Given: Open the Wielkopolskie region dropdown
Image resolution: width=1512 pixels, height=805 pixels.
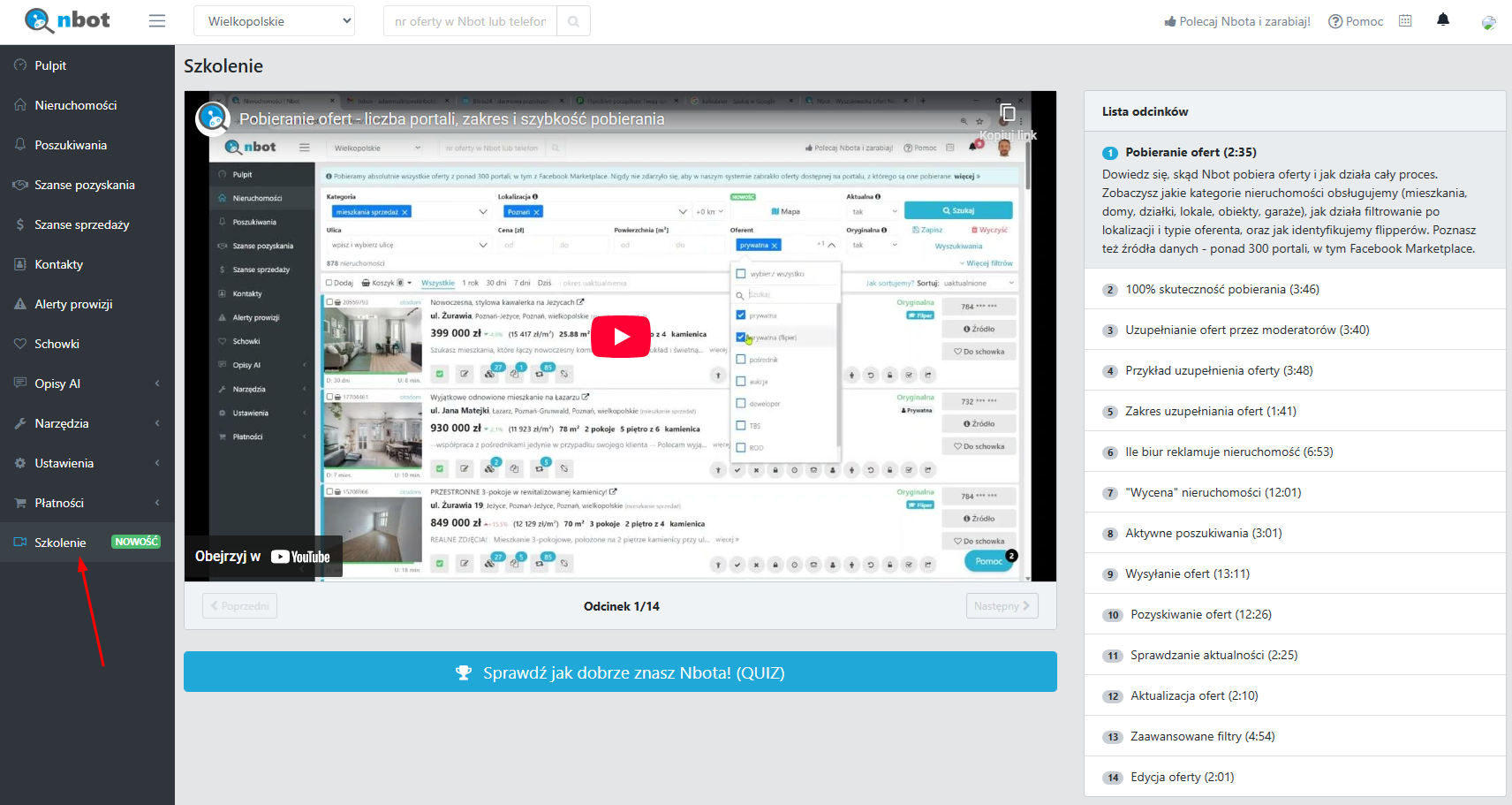Looking at the screenshot, I should 274,21.
